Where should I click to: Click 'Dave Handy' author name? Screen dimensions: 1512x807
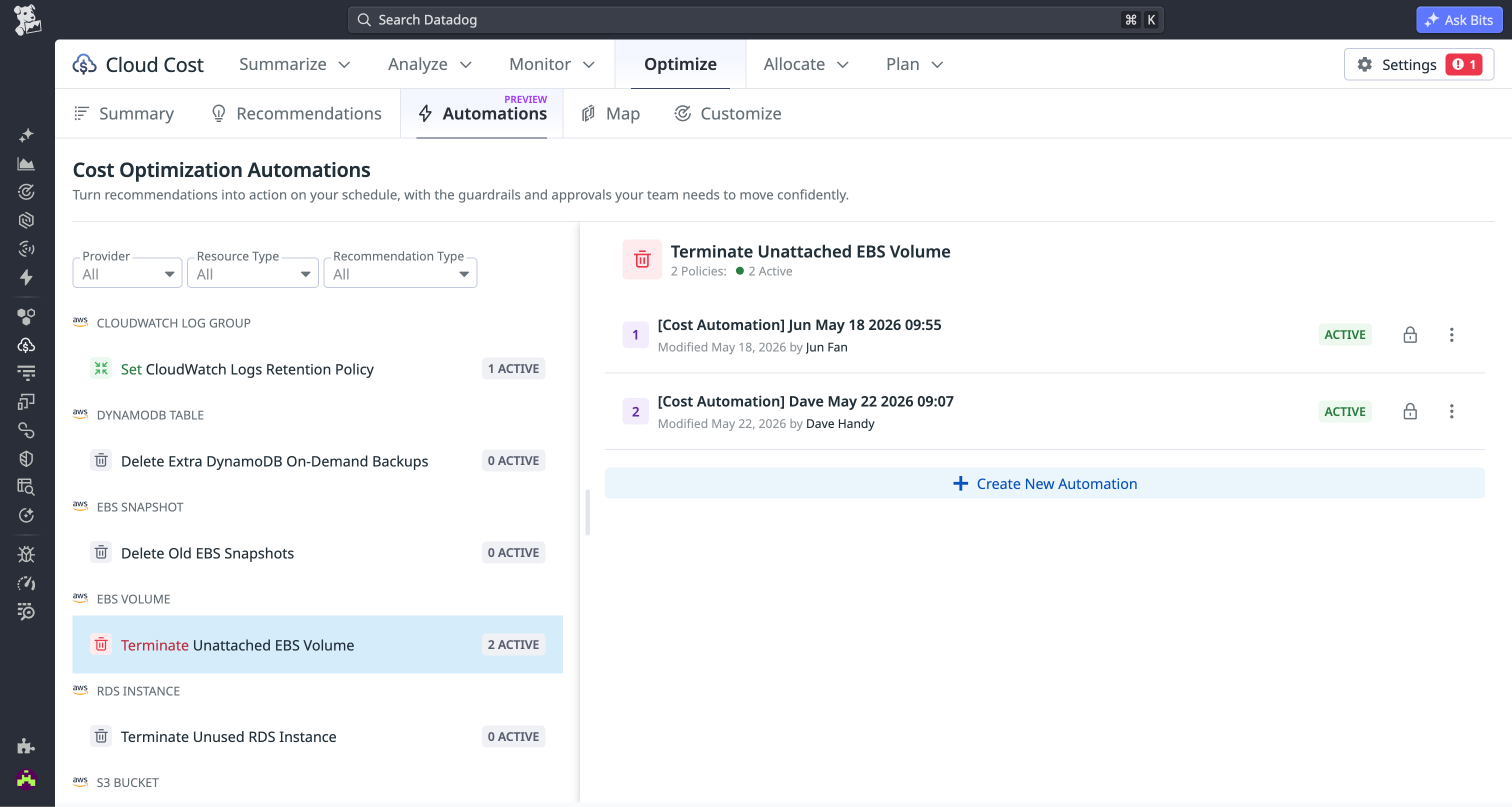840,423
